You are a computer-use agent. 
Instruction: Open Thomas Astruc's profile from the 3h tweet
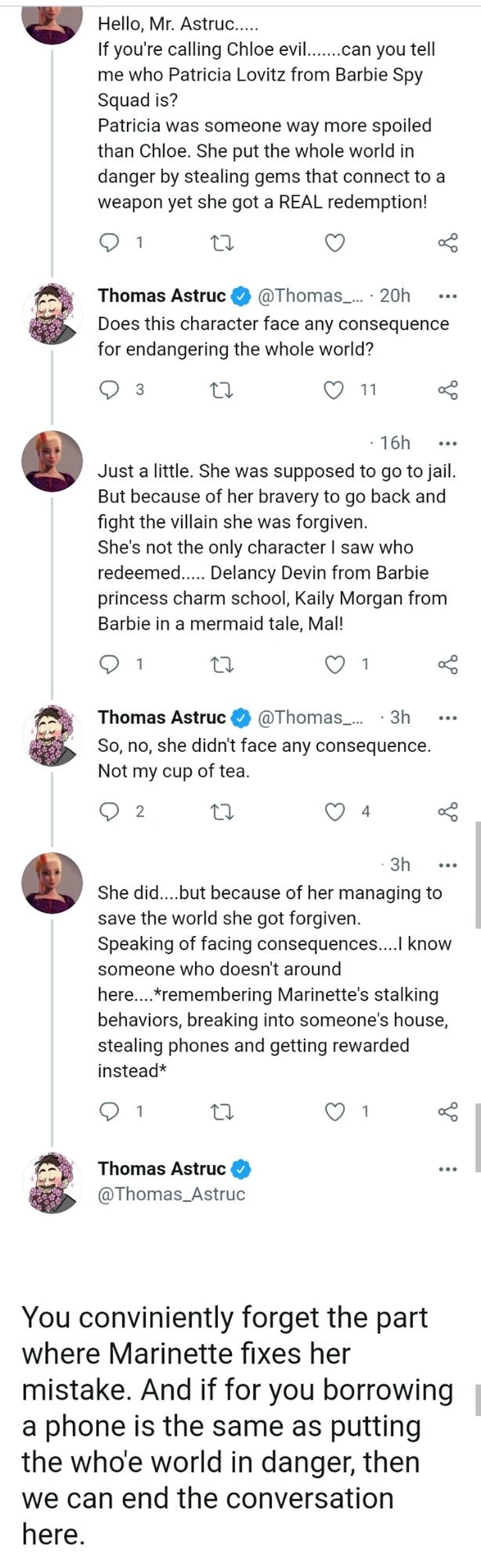coord(162,717)
